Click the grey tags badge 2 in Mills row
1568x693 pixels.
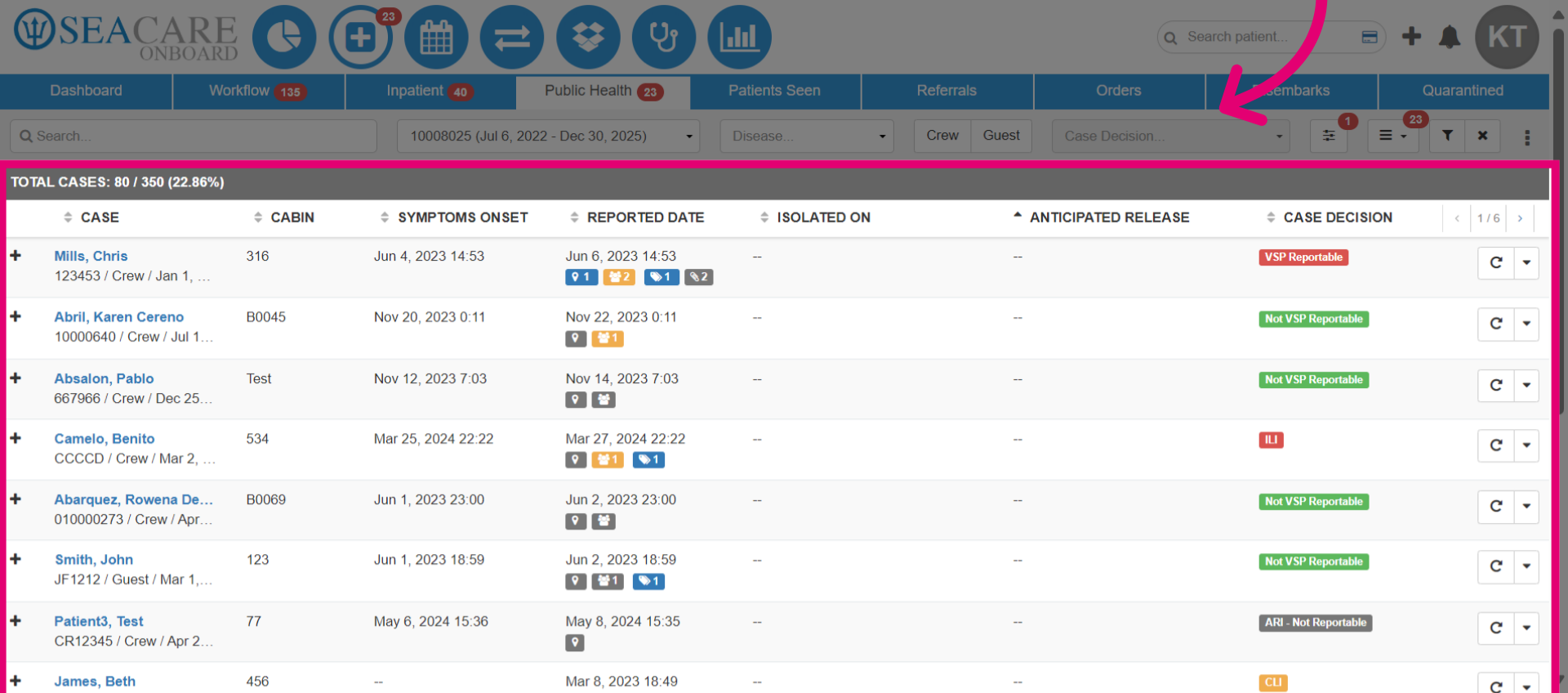coord(698,277)
